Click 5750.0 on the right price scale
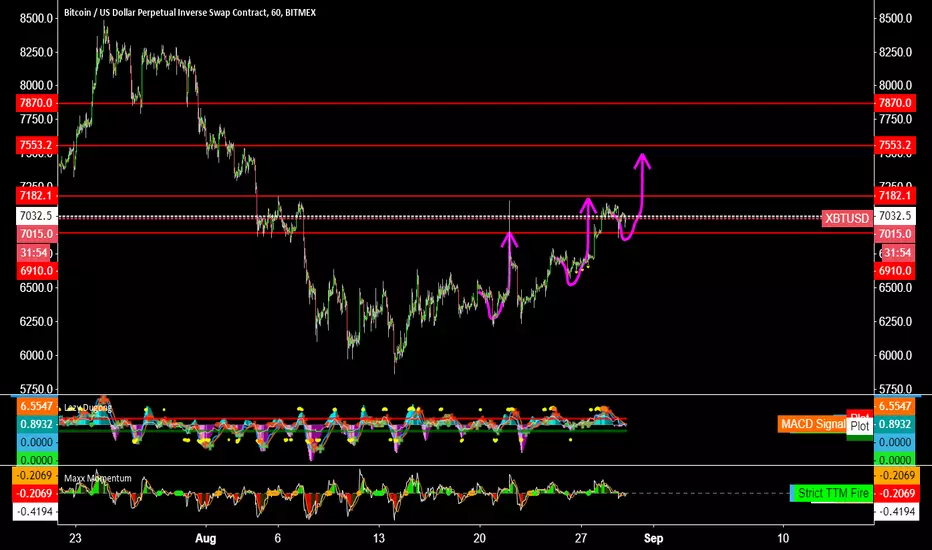Screen dimensions: 932x550 click(895, 388)
